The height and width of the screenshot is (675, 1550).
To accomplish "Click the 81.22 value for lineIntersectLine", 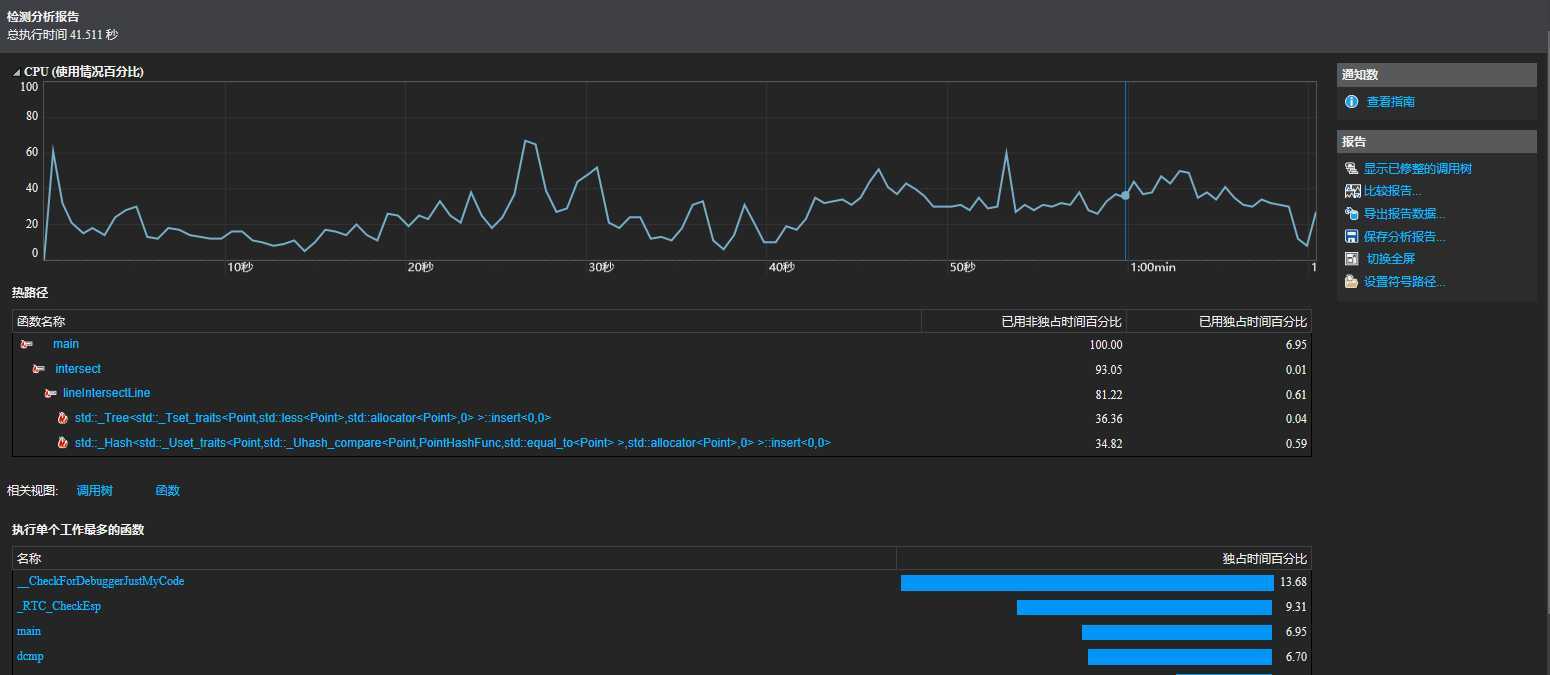I will (1109, 394).
